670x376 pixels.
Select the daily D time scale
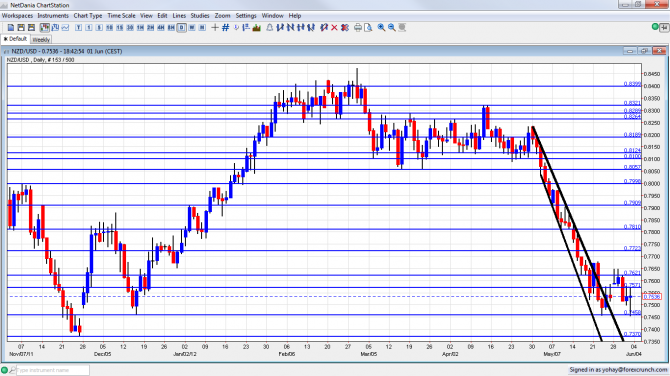(x=182, y=28)
